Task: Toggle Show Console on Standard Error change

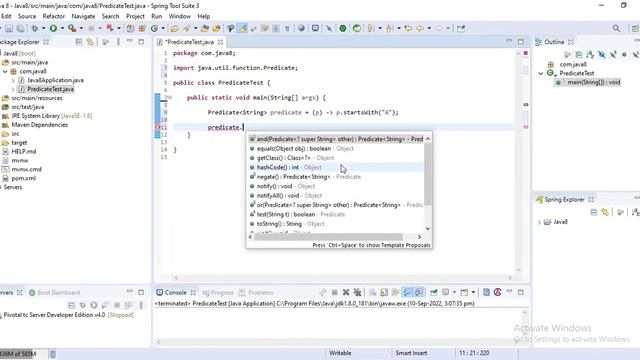Action: [419, 292]
